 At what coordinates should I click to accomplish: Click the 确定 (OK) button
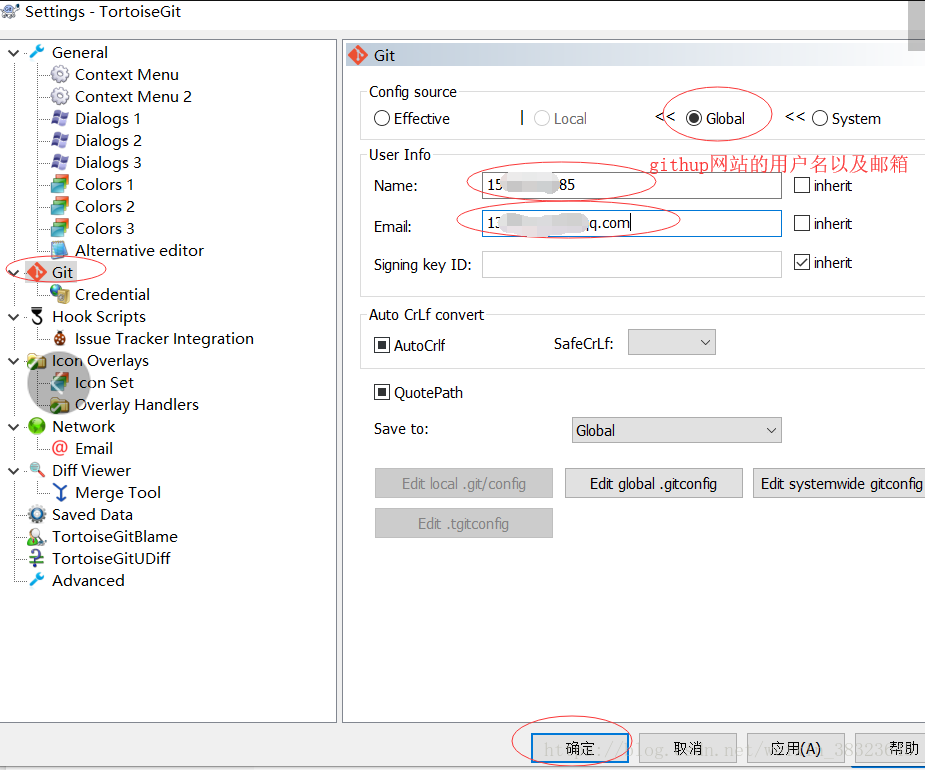(579, 748)
